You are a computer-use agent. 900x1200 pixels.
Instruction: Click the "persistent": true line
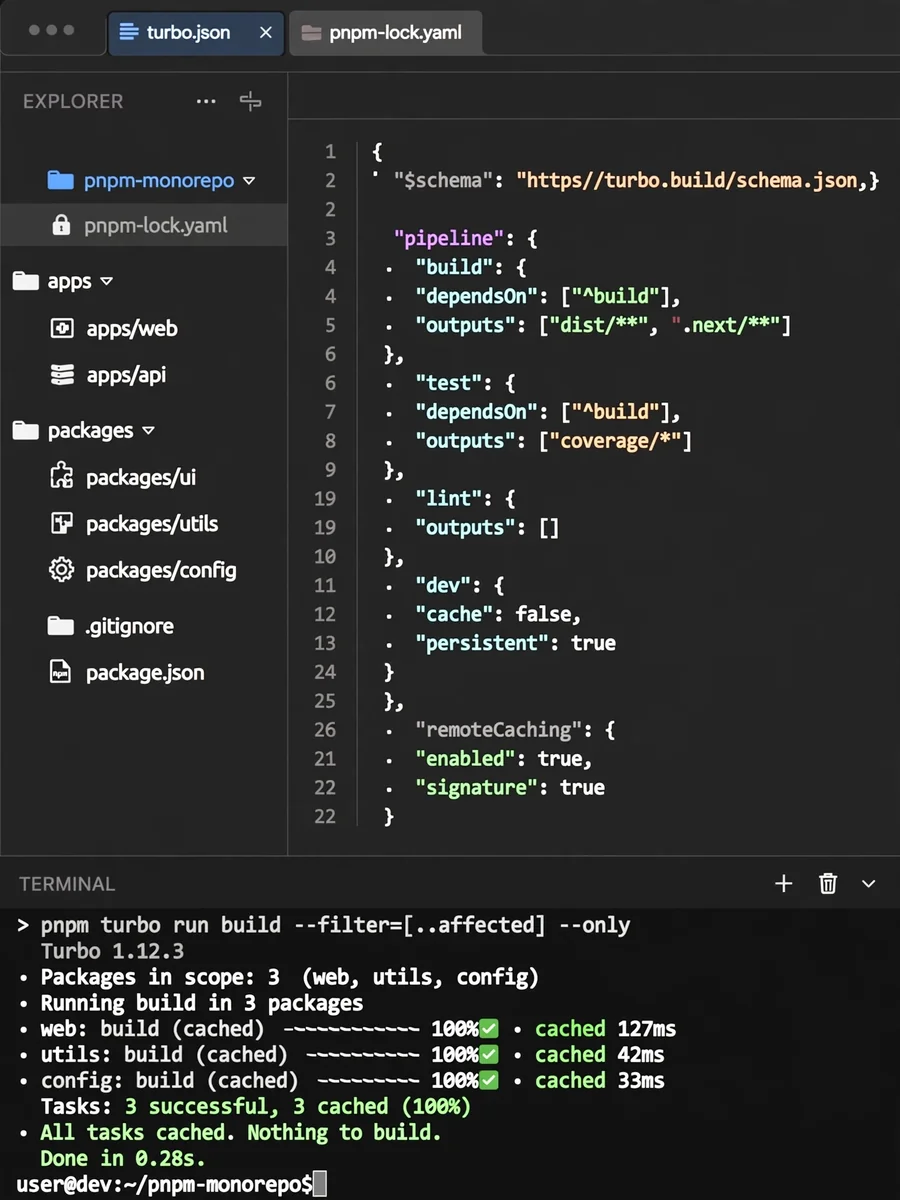pos(515,643)
